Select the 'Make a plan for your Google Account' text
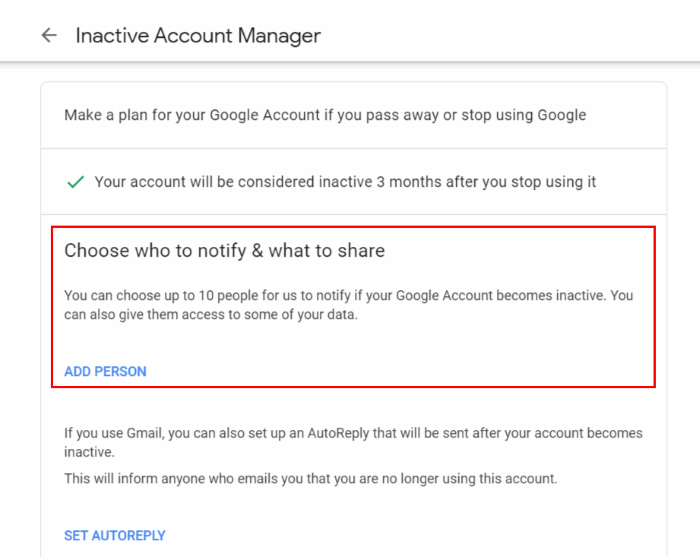 (325, 115)
